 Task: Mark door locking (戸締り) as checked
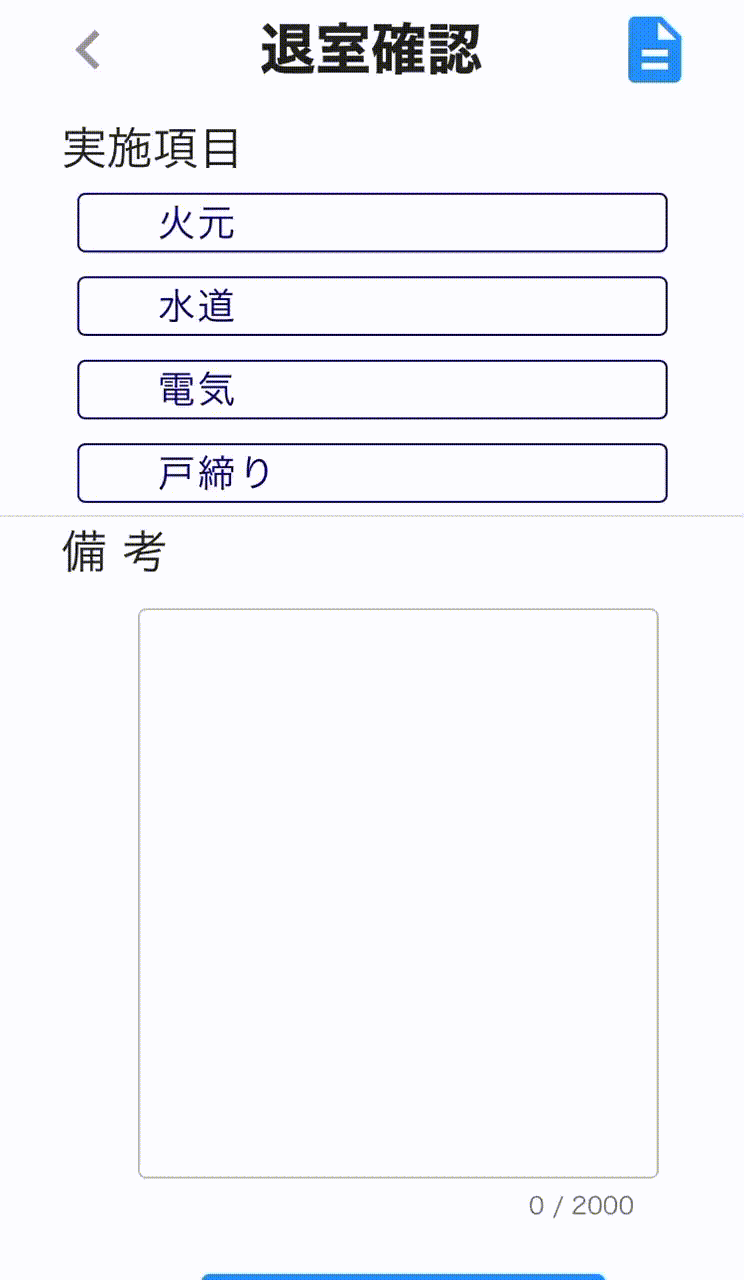(x=372, y=473)
